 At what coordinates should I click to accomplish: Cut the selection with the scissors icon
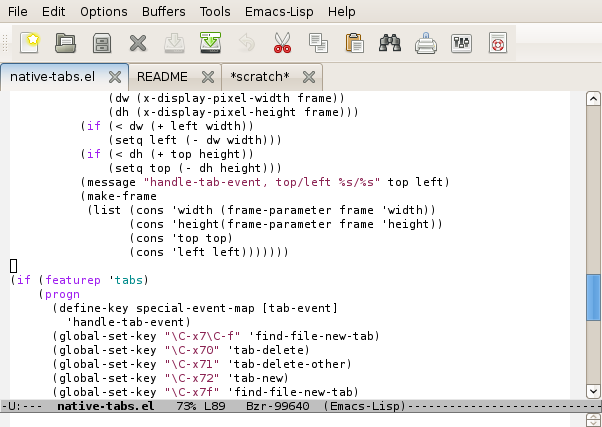[283, 43]
